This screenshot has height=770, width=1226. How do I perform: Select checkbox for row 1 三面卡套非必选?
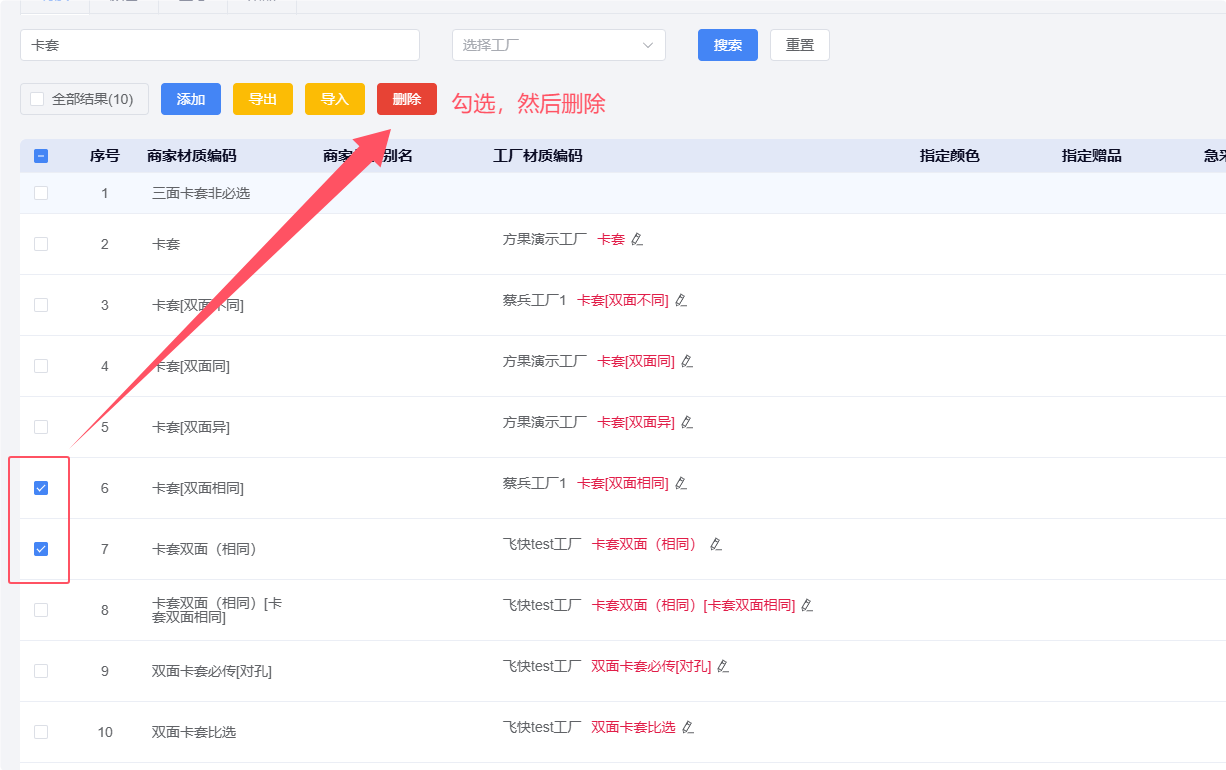pos(41,193)
